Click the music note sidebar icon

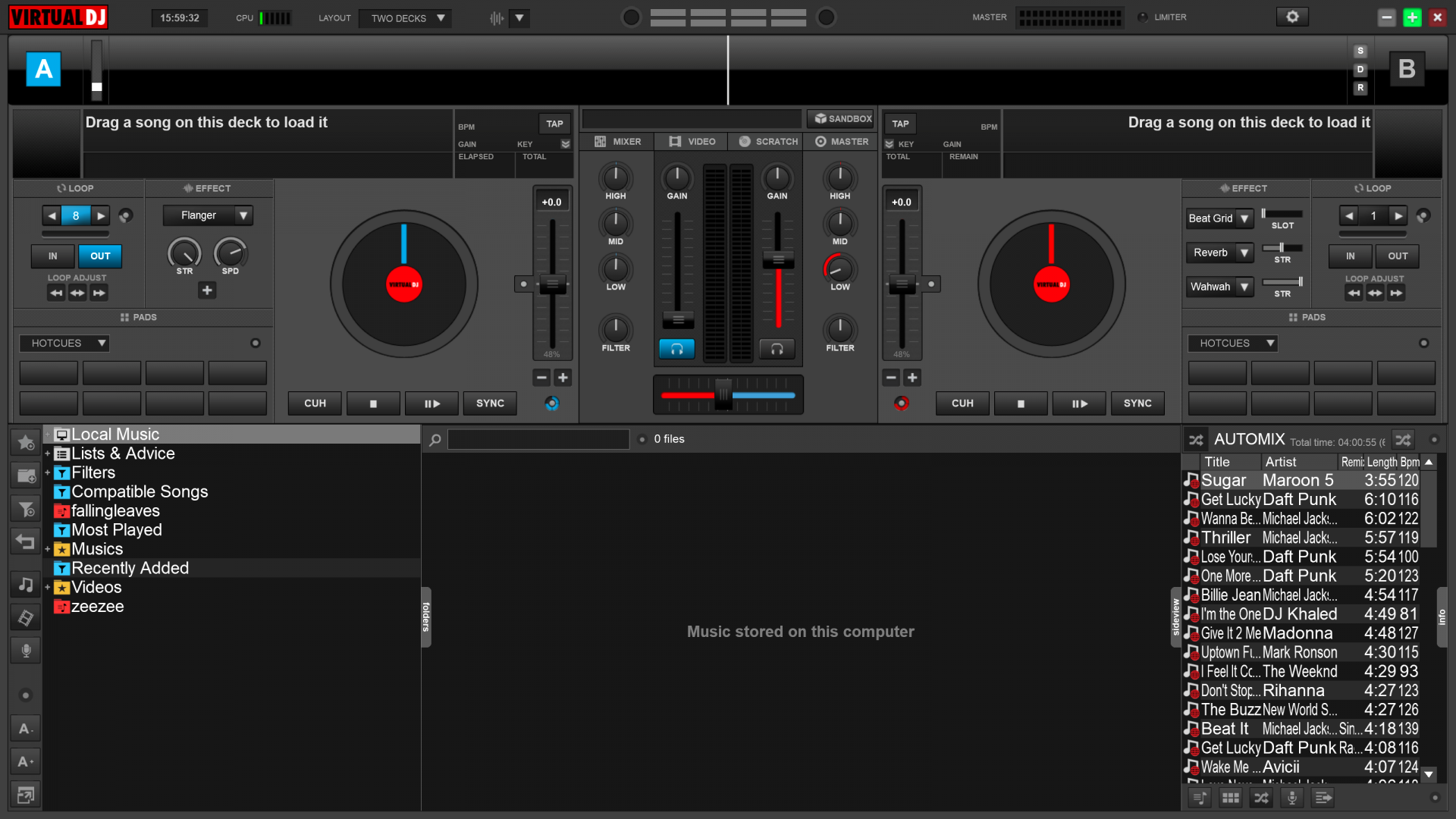[x=26, y=584]
